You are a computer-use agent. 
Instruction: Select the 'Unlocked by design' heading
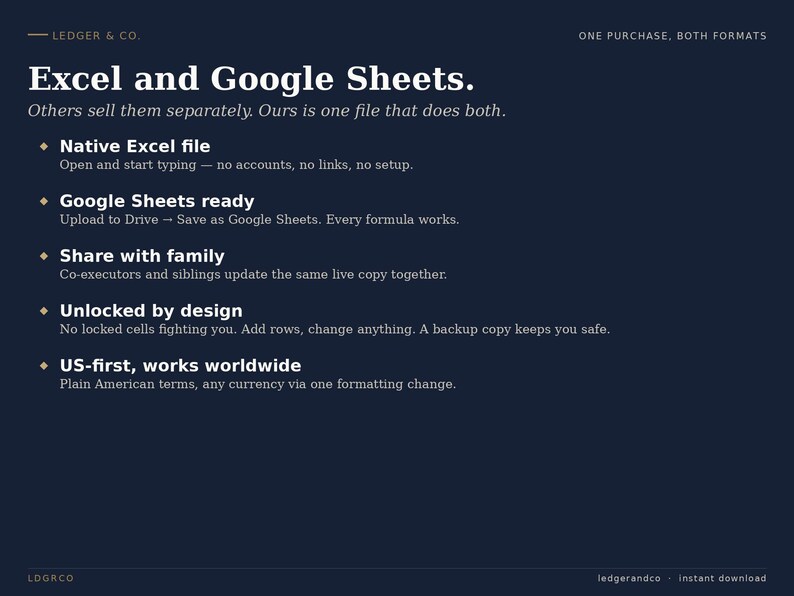point(151,310)
